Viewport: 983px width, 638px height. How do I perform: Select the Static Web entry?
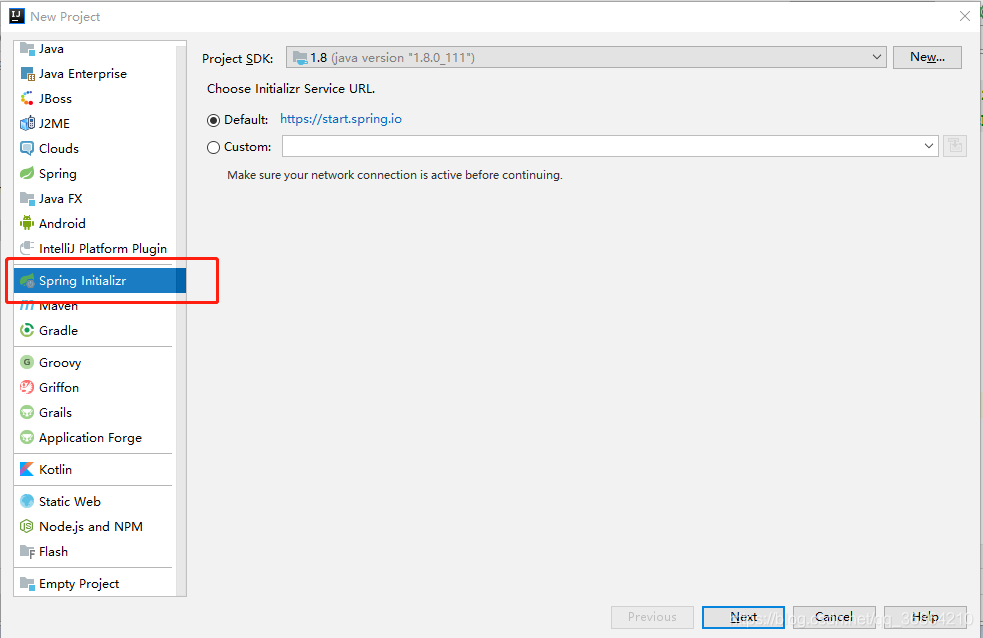95,501
